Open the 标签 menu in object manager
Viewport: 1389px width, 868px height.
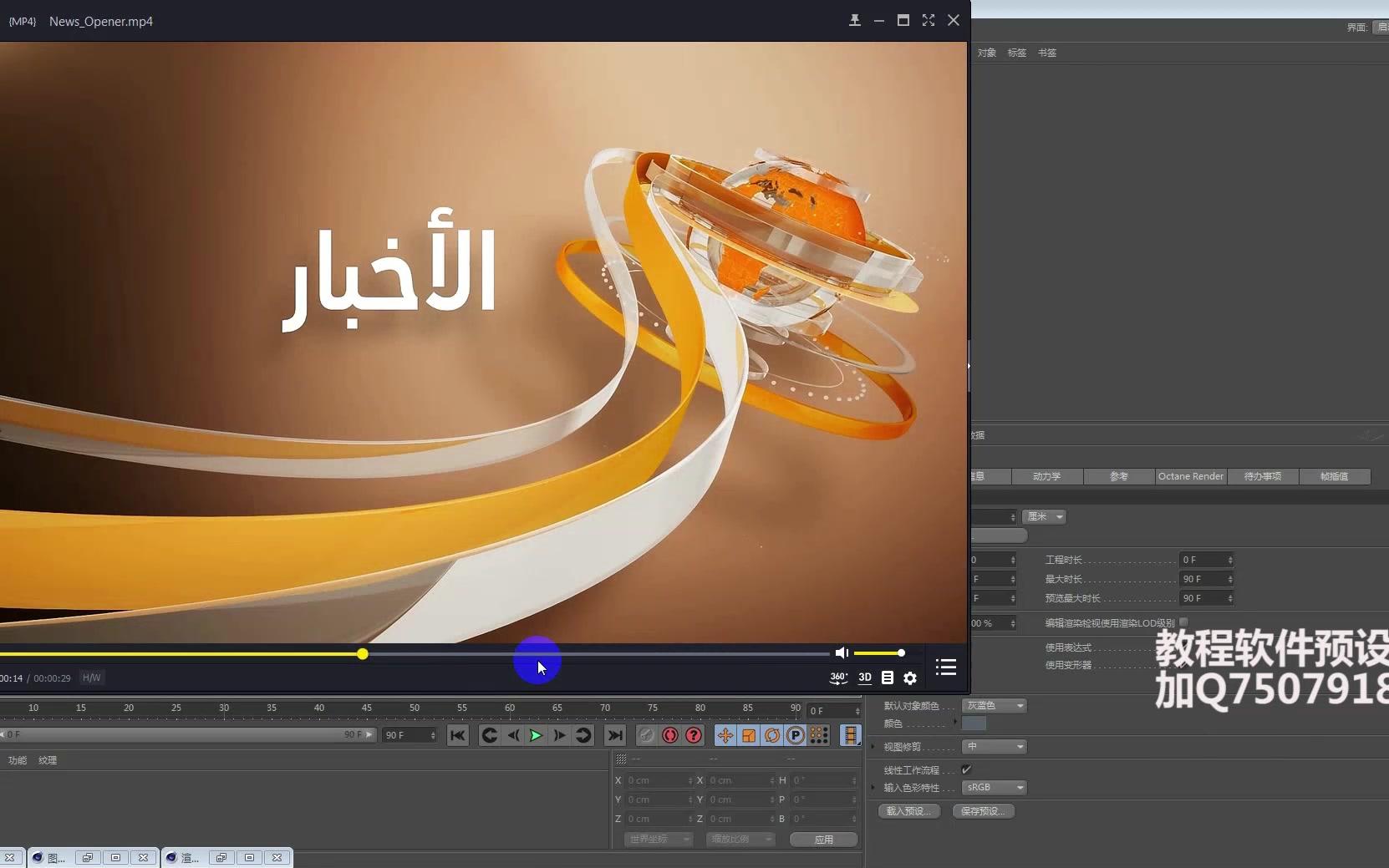point(1017,53)
